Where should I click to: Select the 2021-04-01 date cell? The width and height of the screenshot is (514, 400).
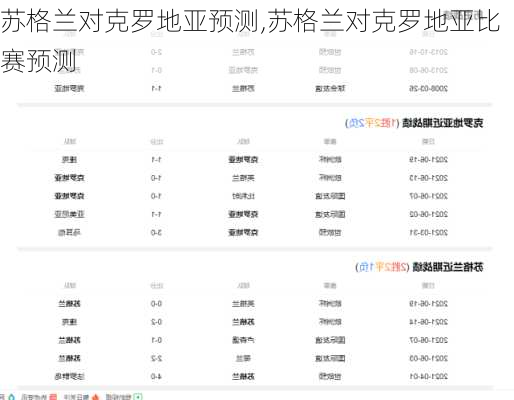click(x=428, y=376)
